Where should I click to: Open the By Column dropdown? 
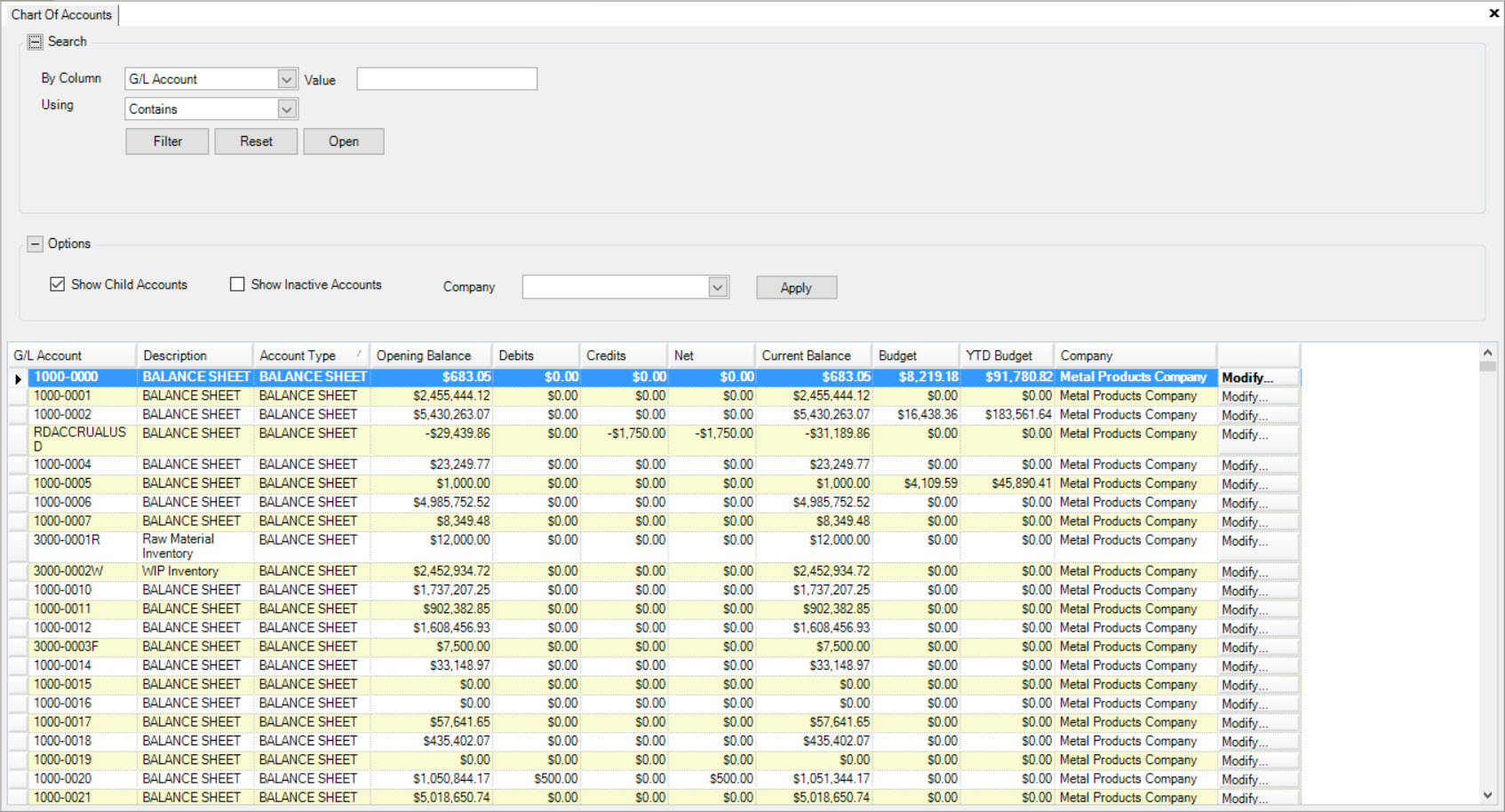coord(287,79)
